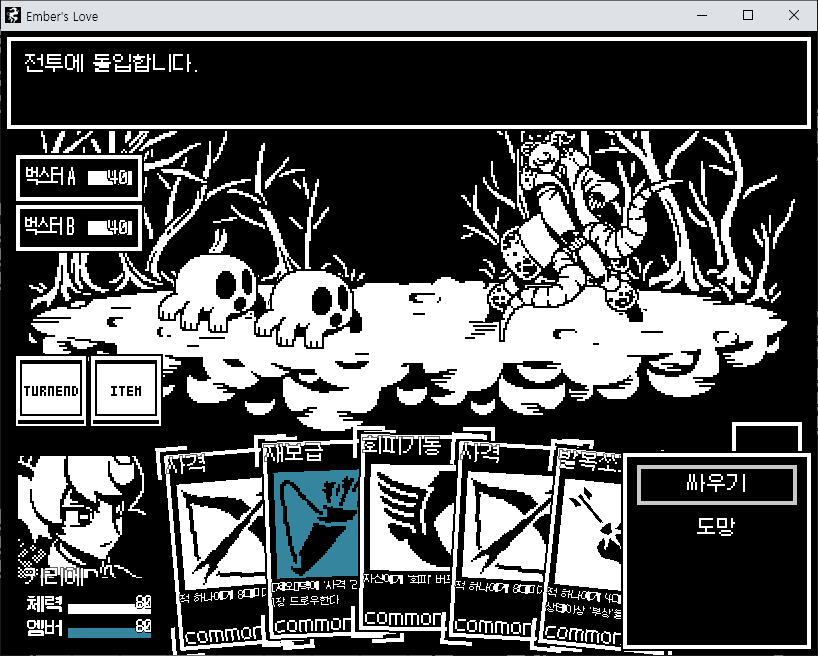Choose 싸우기 in the battle menu
Viewport: 818px width, 656px height.
coord(717,485)
